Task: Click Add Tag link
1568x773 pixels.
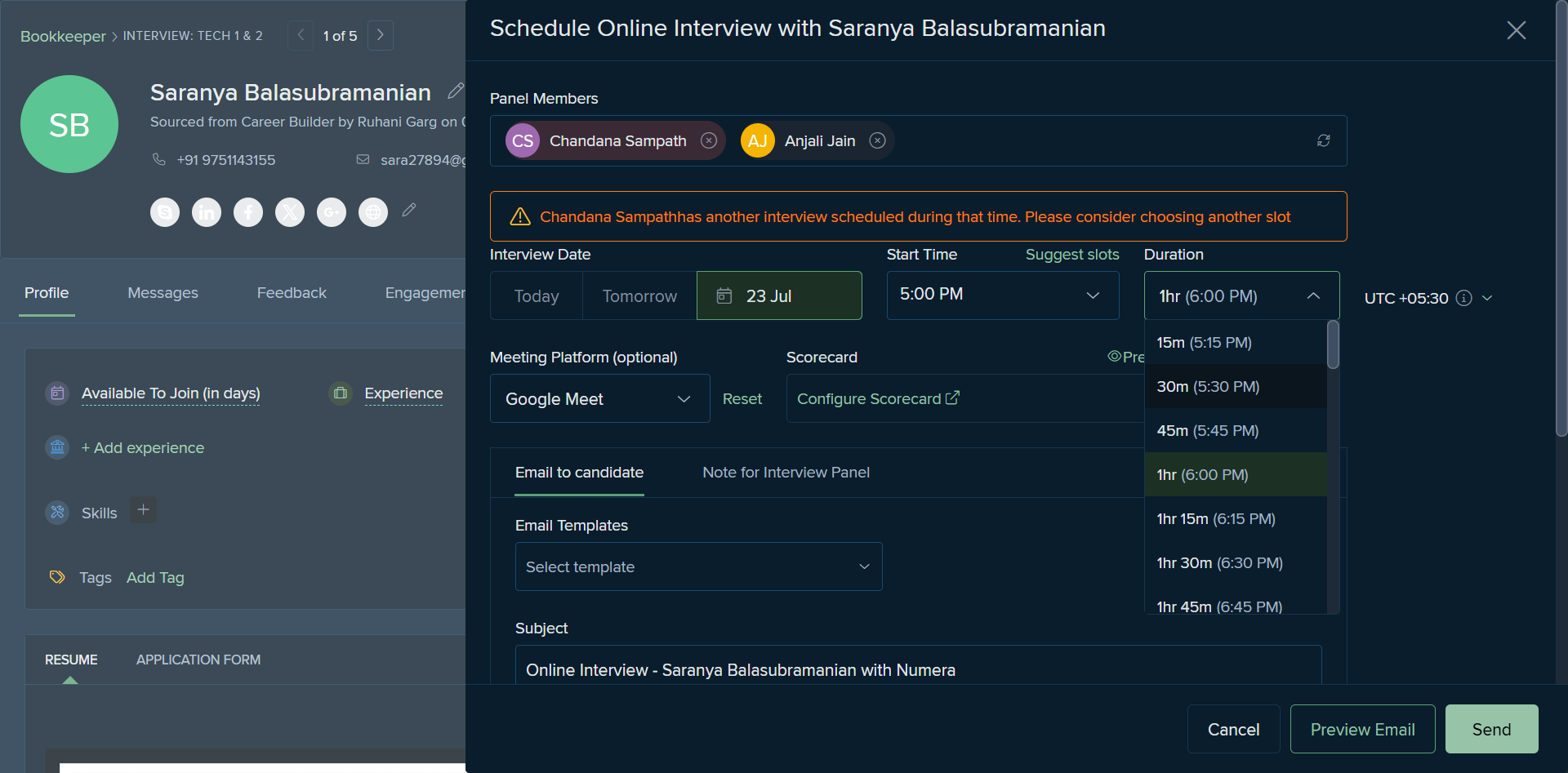Action: 155,577
